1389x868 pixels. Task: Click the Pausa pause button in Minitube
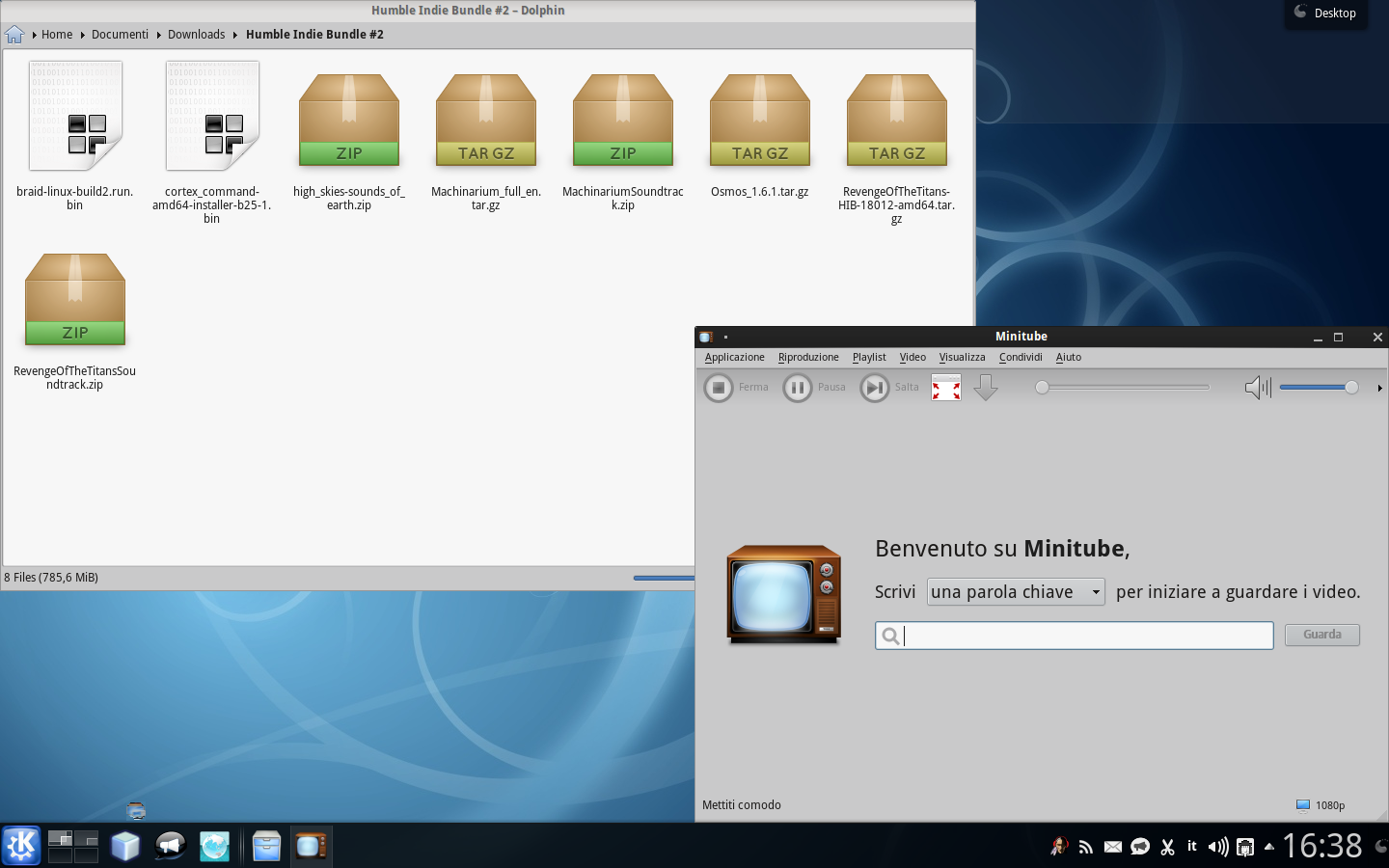click(x=814, y=388)
